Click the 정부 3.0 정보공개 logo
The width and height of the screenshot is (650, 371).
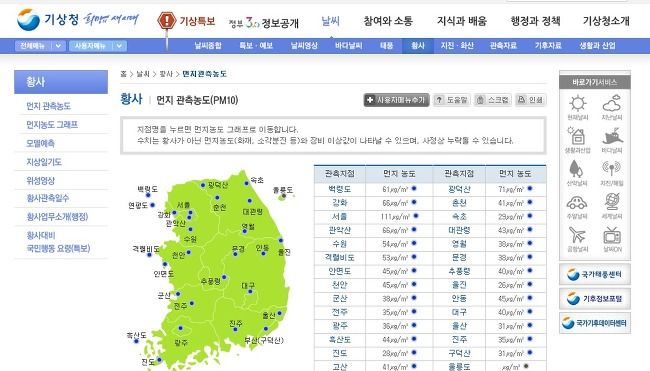(264, 23)
